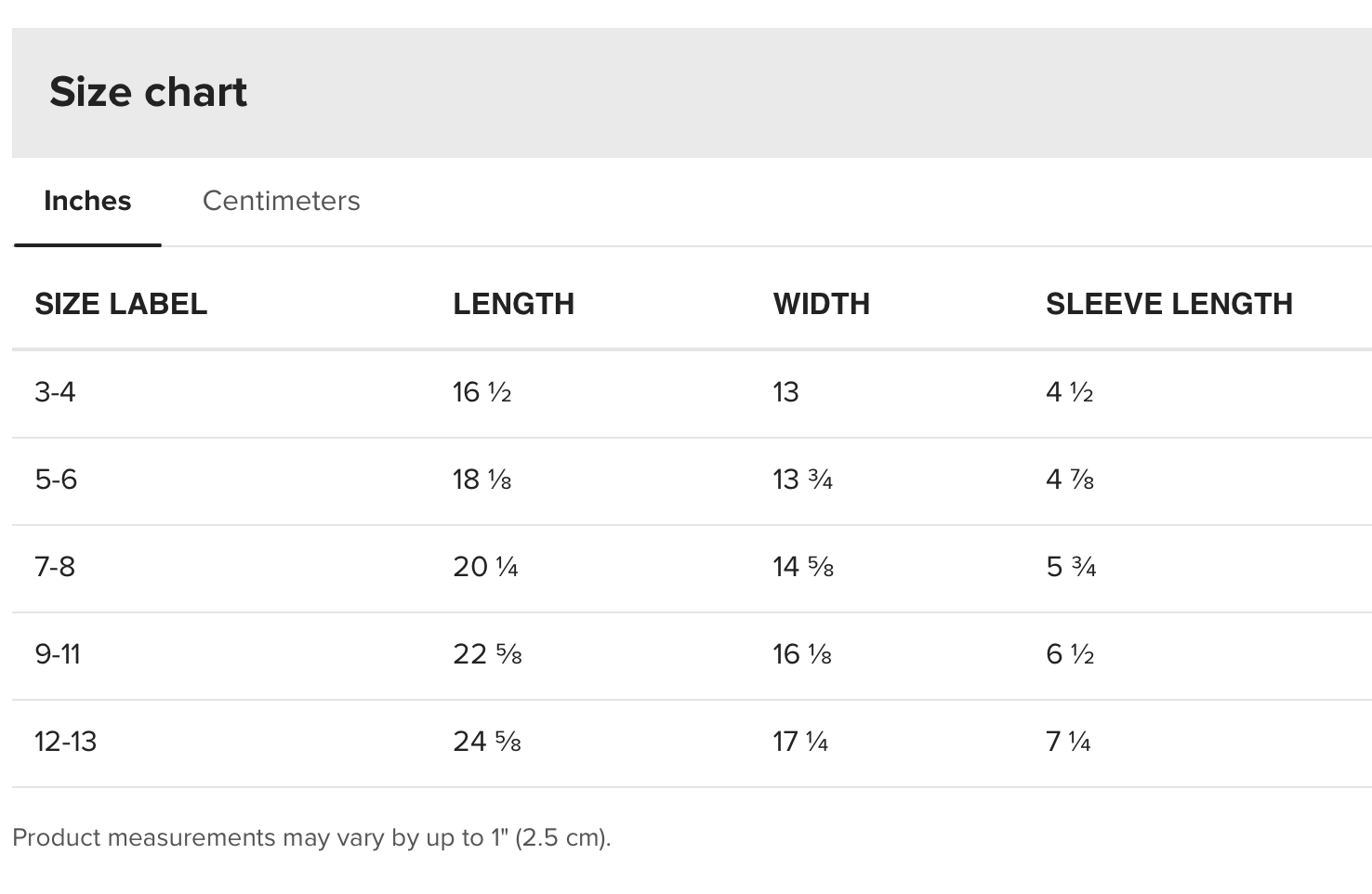The height and width of the screenshot is (894, 1372).
Task: Select the 3-4 size row label
Action: [55, 392]
